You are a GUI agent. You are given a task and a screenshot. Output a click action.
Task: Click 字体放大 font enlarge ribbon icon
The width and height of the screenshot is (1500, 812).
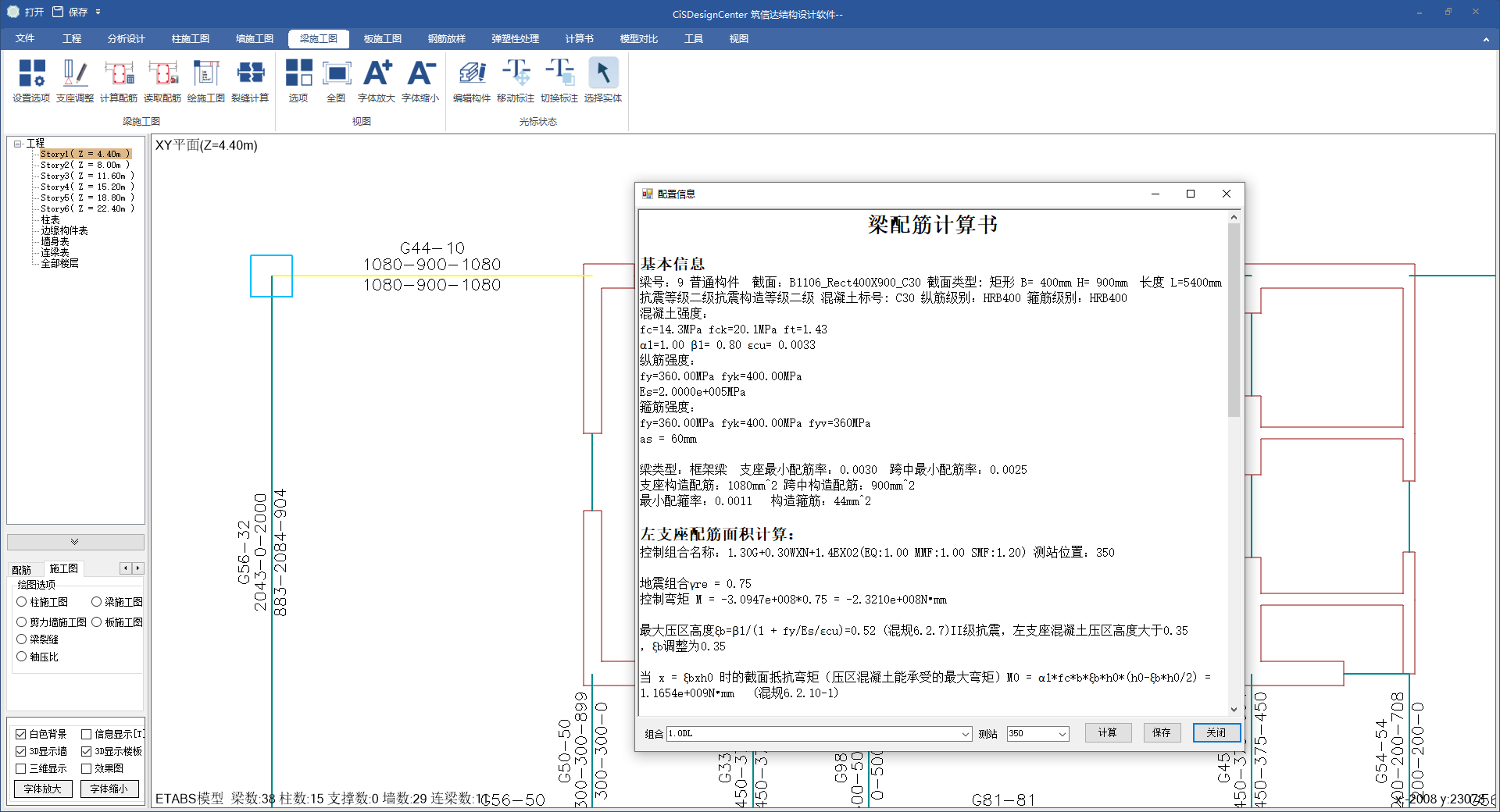tap(377, 80)
